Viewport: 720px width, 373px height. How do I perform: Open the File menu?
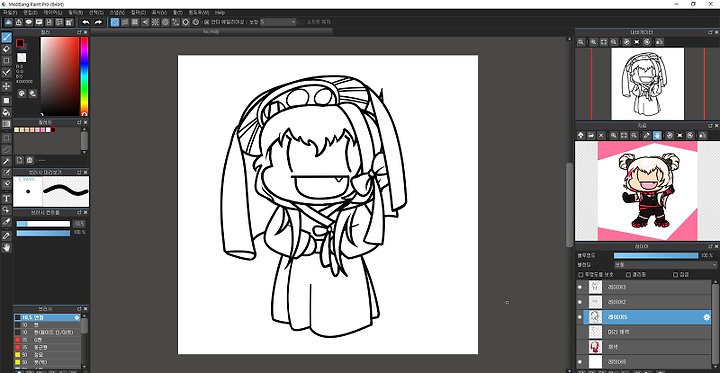tap(10, 12)
